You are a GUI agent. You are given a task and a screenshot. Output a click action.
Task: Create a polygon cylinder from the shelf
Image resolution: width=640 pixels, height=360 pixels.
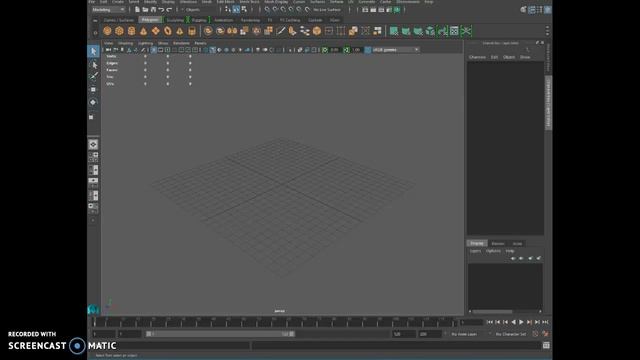(131, 31)
